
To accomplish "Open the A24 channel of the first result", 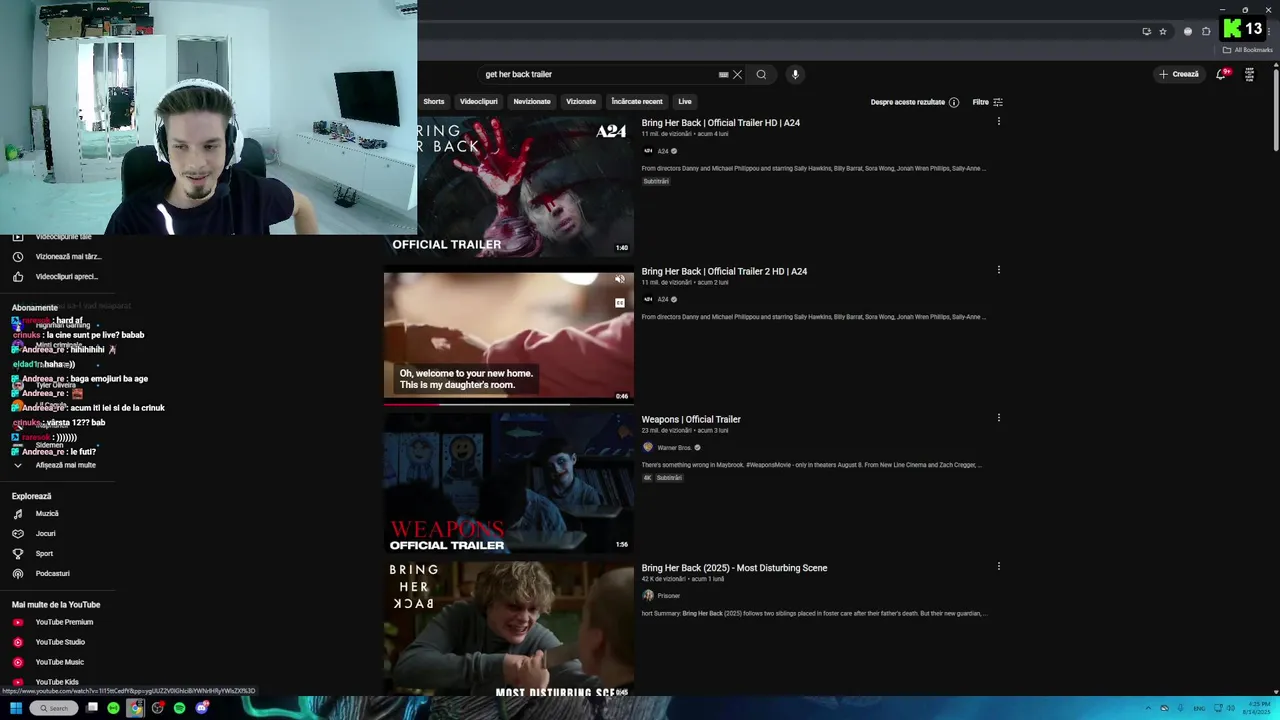I will 663,151.
